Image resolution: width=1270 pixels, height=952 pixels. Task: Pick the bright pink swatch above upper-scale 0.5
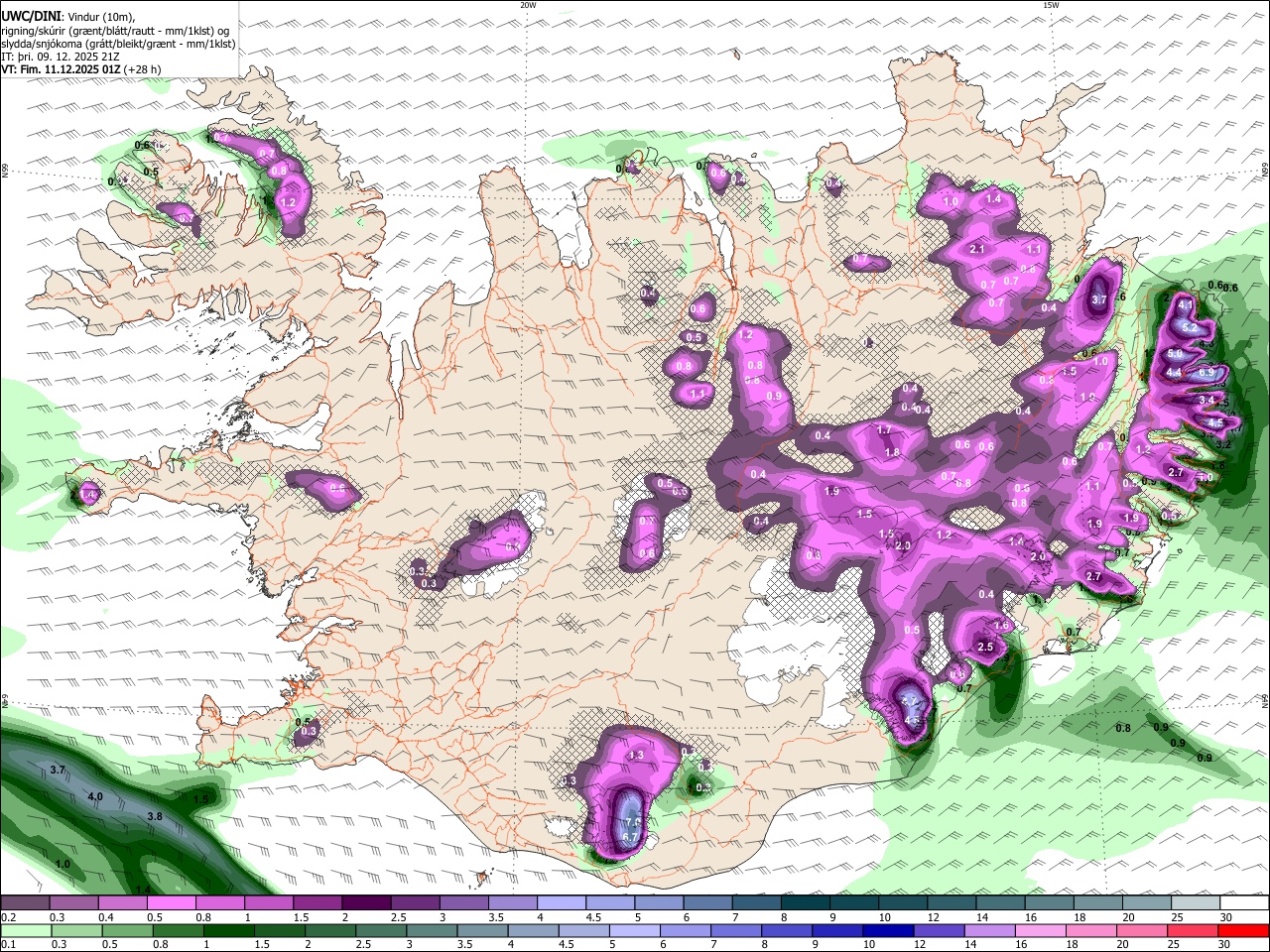click(171, 903)
